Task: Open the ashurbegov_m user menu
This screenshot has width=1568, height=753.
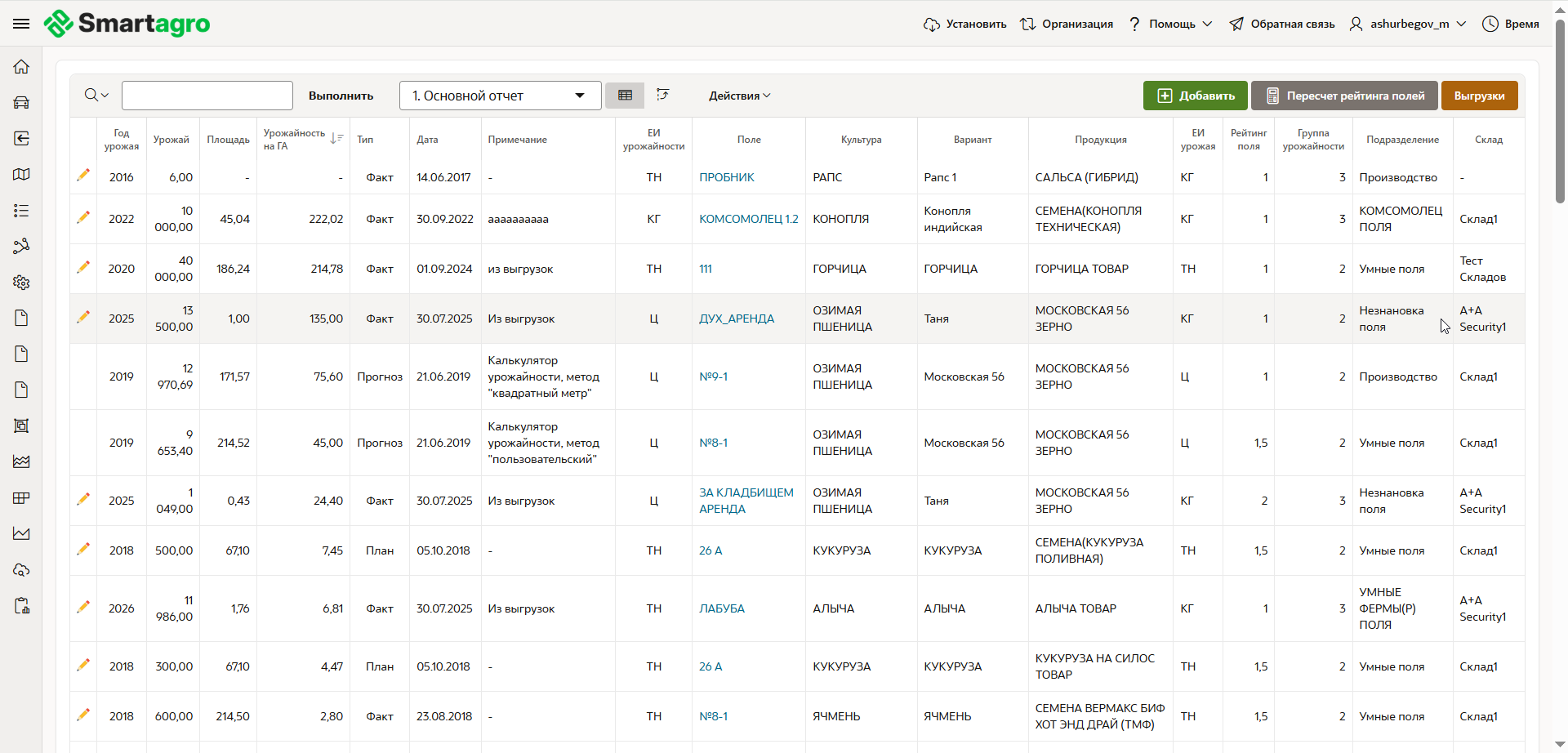Action: click(1408, 24)
